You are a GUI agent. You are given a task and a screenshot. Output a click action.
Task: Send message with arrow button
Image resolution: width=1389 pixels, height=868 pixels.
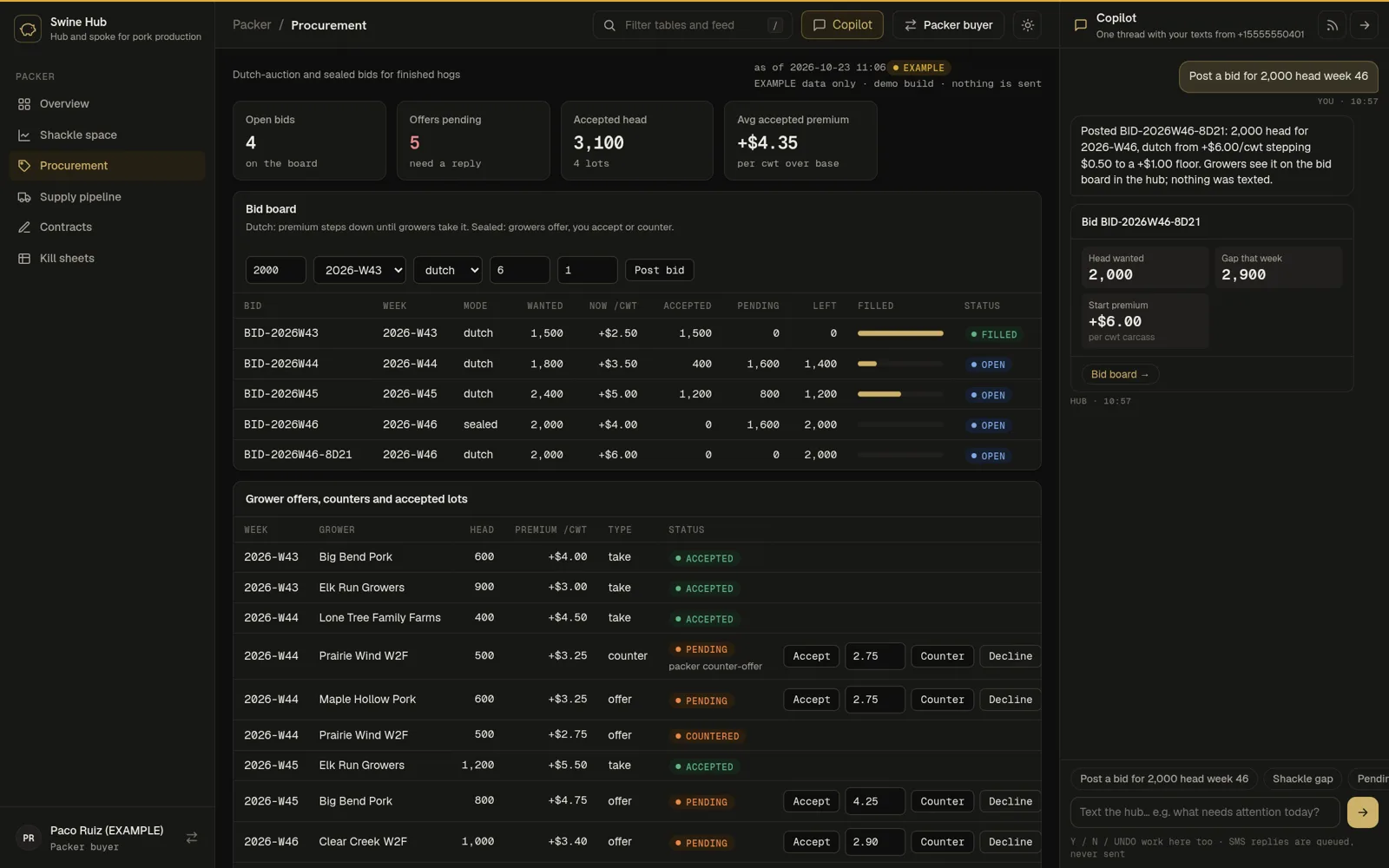coord(1363,812)
